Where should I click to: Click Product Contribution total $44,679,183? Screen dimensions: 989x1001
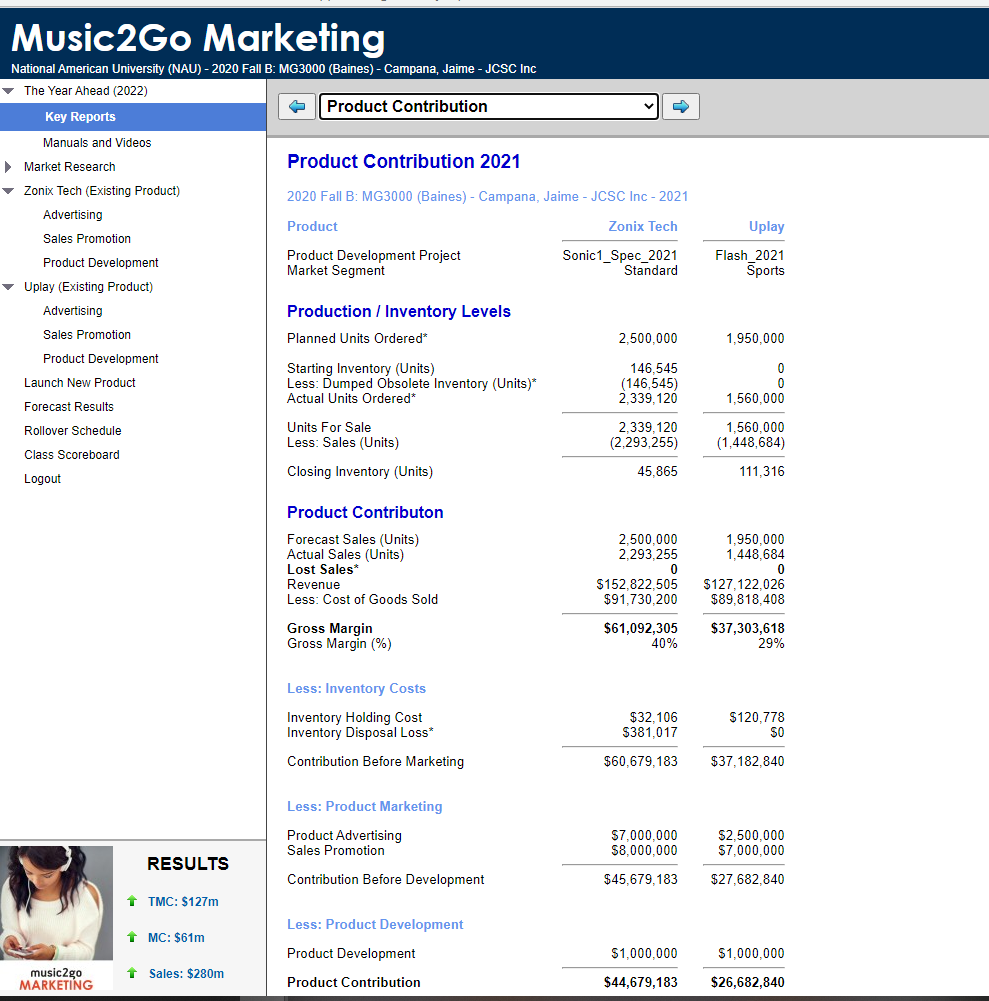641,982
